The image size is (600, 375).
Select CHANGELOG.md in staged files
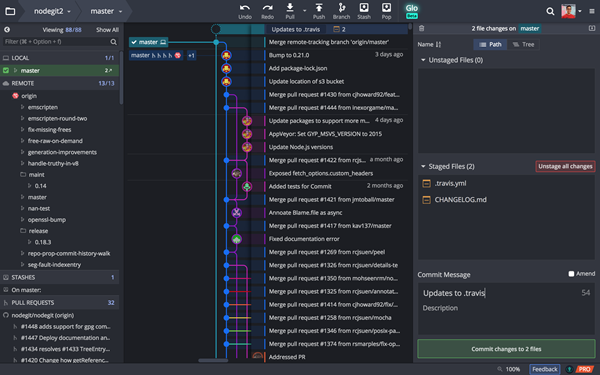click(x=461, y=200)
